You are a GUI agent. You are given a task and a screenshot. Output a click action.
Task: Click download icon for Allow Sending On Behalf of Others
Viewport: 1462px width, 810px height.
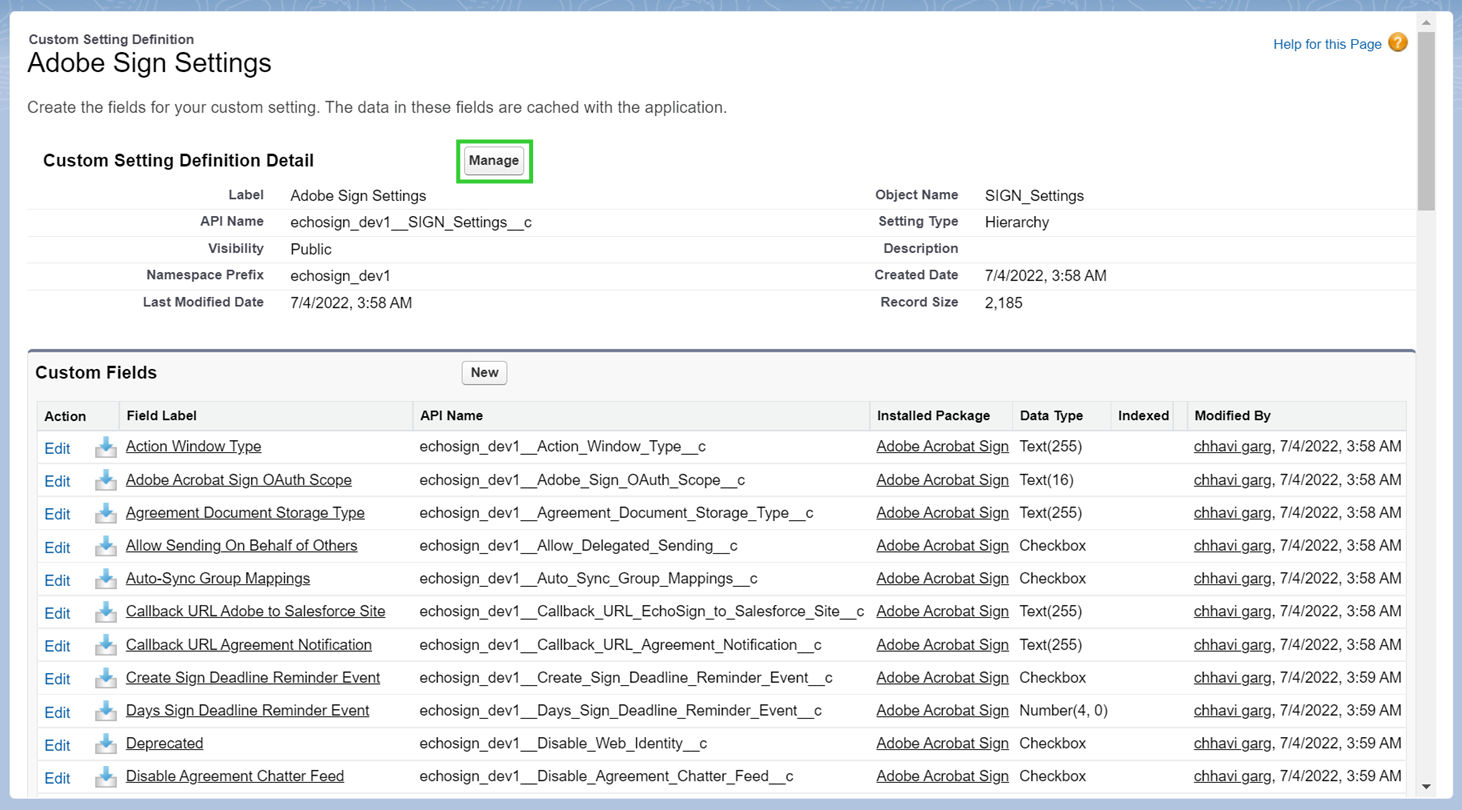point(105,546)
